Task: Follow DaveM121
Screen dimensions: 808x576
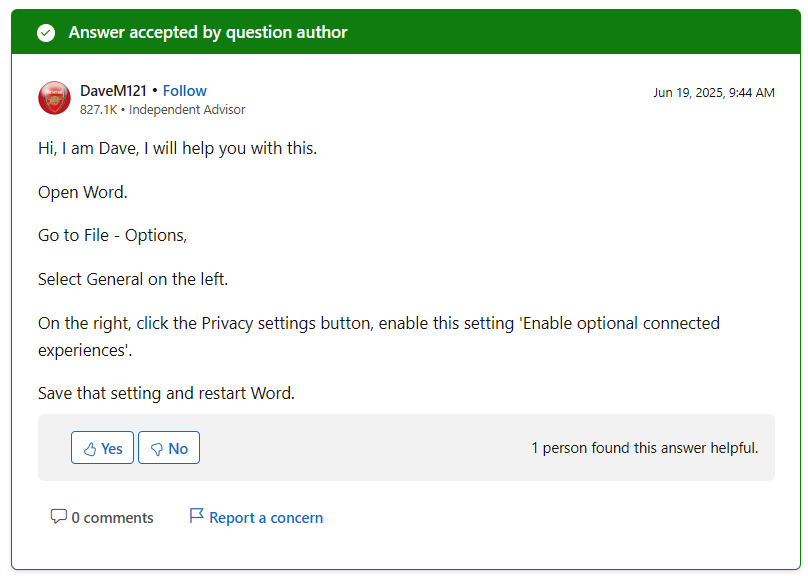Action: 185,90
